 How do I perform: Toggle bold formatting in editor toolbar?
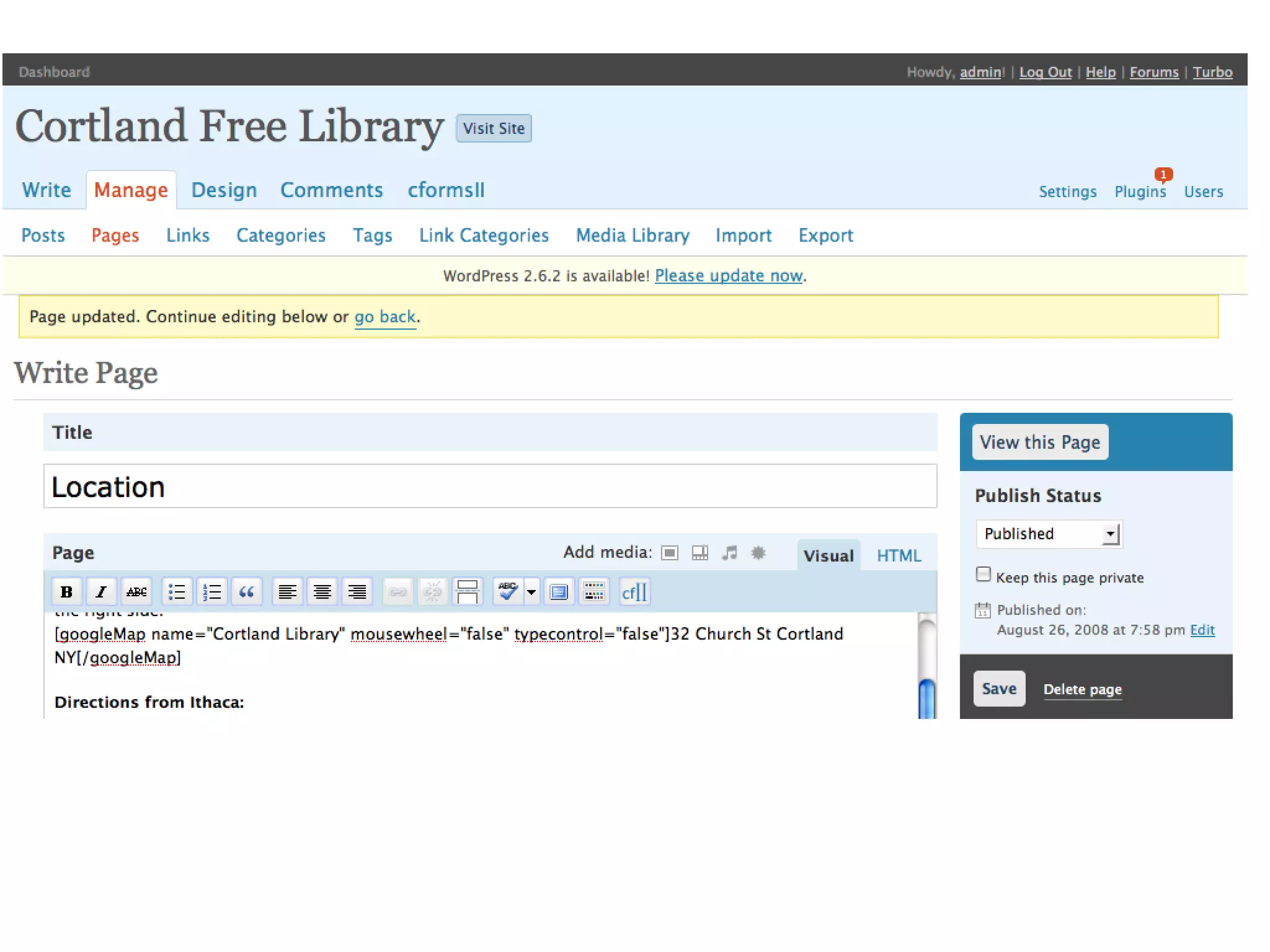[x=66, y=592]
